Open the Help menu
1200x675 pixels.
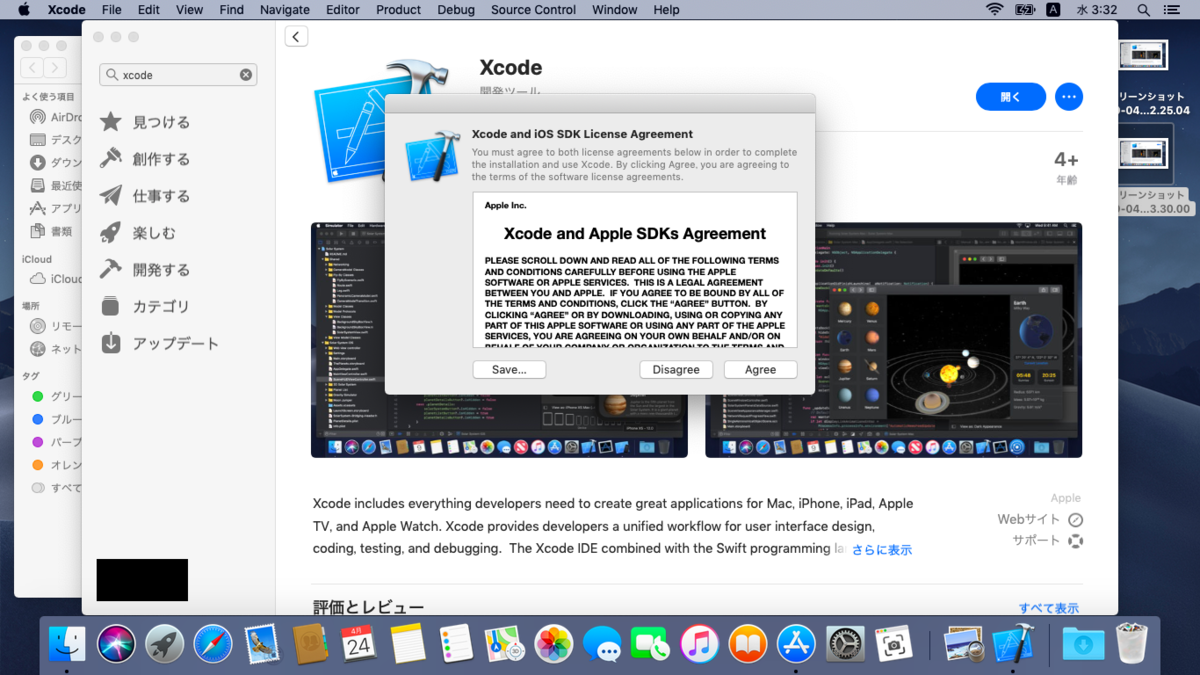666,10
